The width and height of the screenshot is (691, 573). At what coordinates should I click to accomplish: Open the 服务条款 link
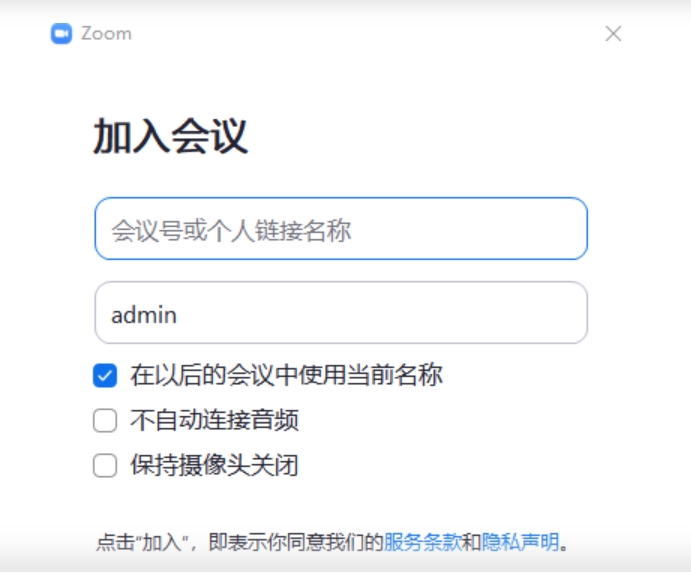422,543
